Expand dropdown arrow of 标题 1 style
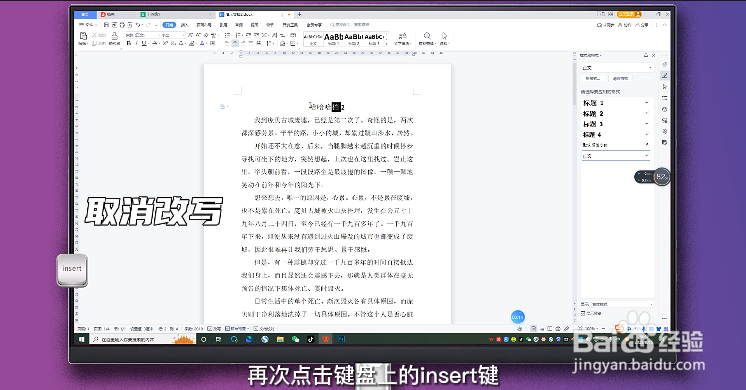Image resolution: width=746 pixels, height=390 pixels. (647, 103)
